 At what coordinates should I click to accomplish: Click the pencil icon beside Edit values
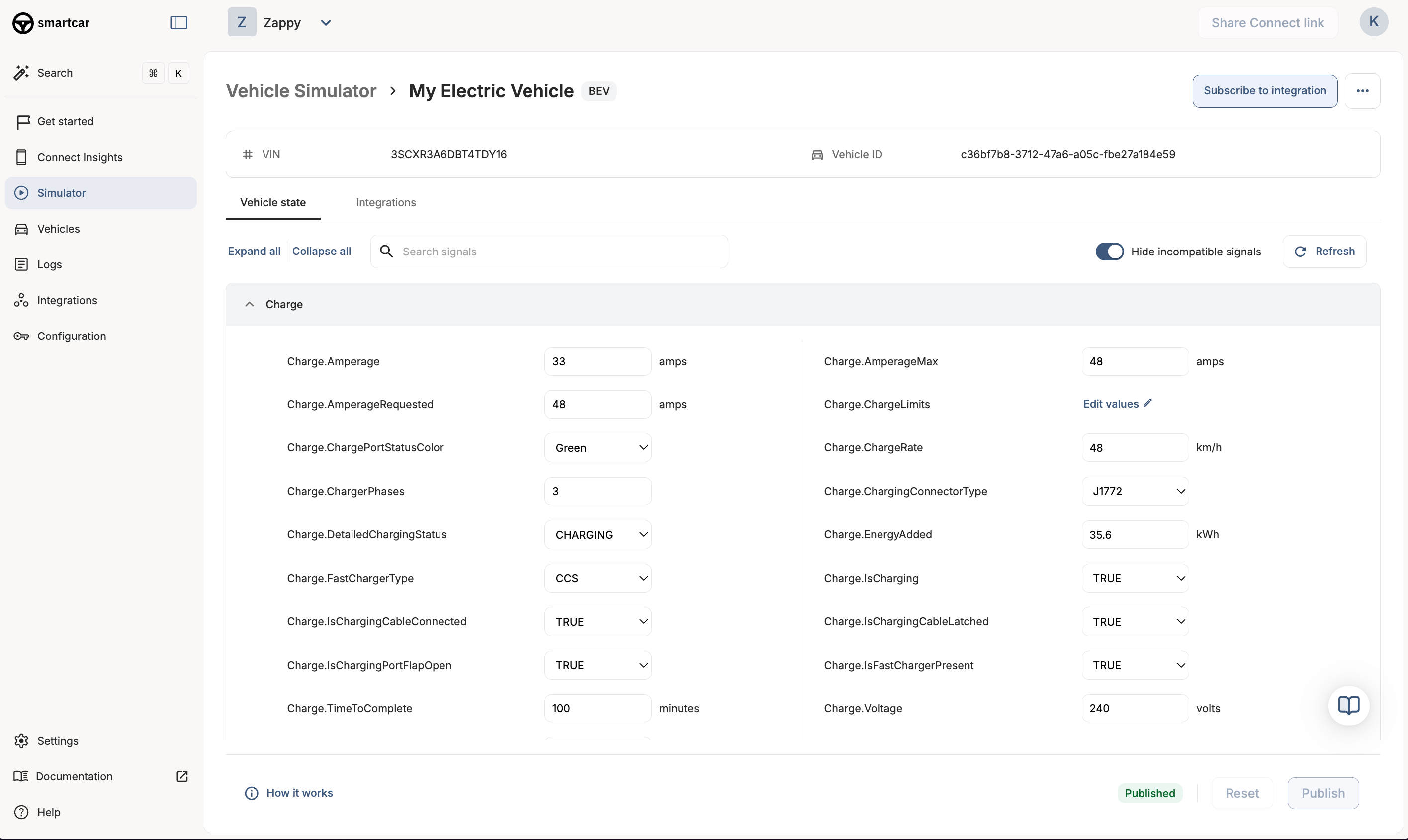tap(1147, 403)
